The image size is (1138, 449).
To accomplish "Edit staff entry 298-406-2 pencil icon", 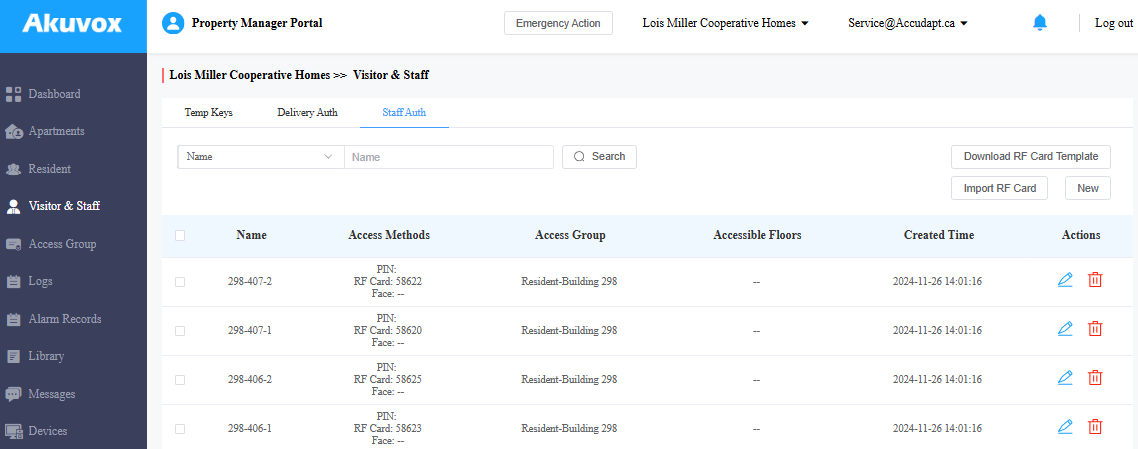I will pyautogui.click(x=1065, y=378).
